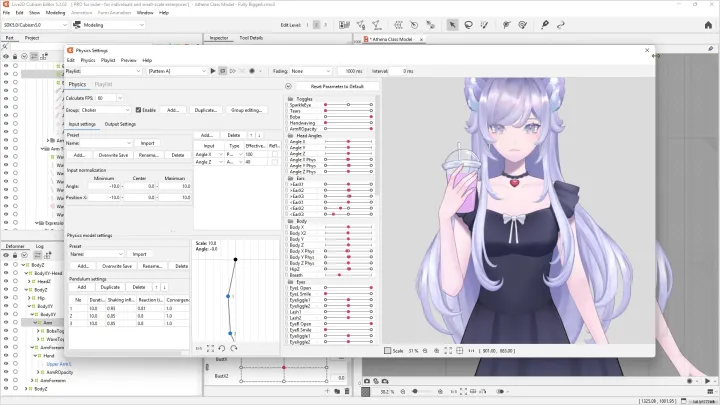Viewport: 720px width, 405px height.
Task: Open the Physics menu in Physics Settings
Action: click(88, 60)
